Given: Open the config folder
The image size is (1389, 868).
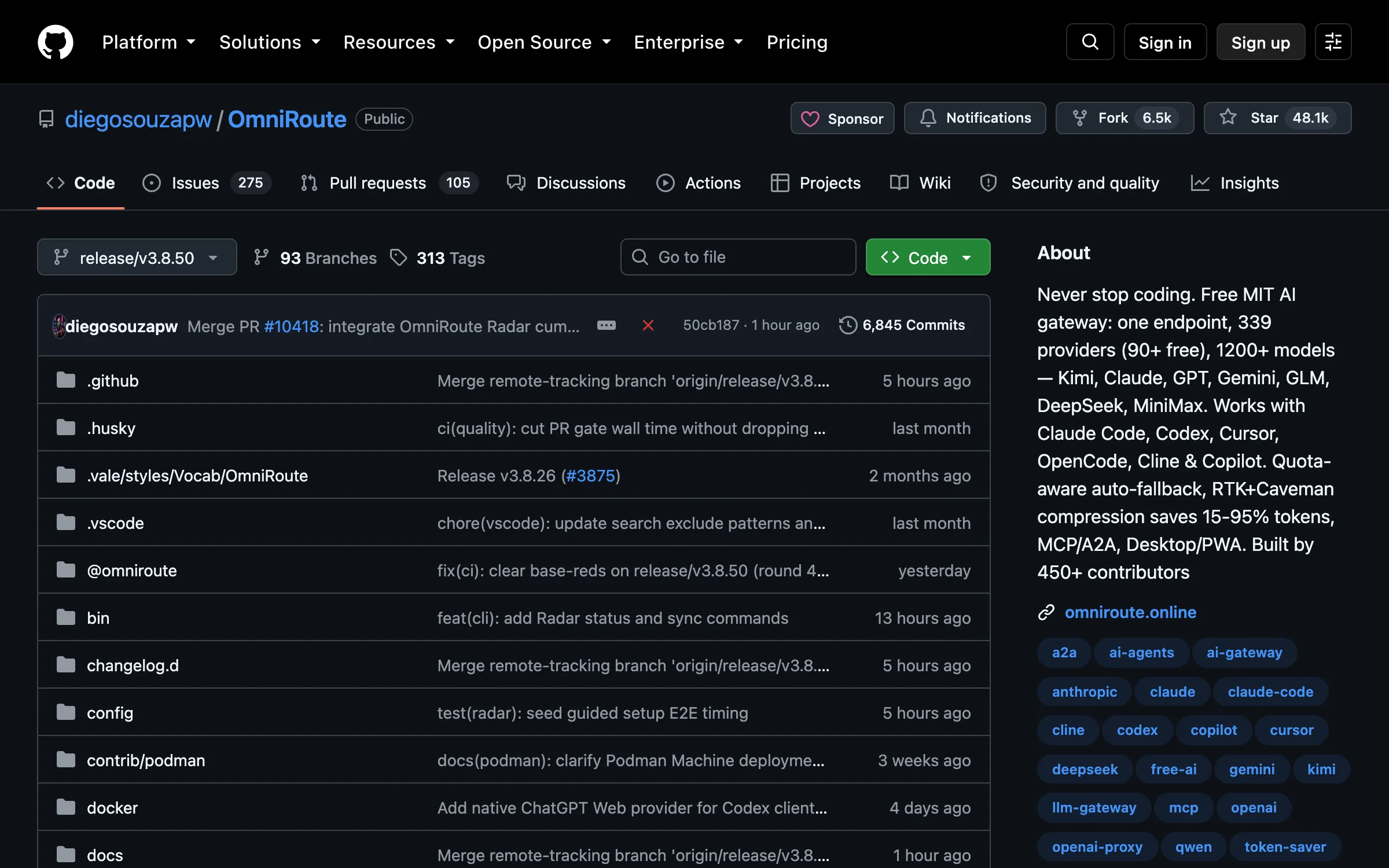Looking at the screenshot, I should (110, 713).
